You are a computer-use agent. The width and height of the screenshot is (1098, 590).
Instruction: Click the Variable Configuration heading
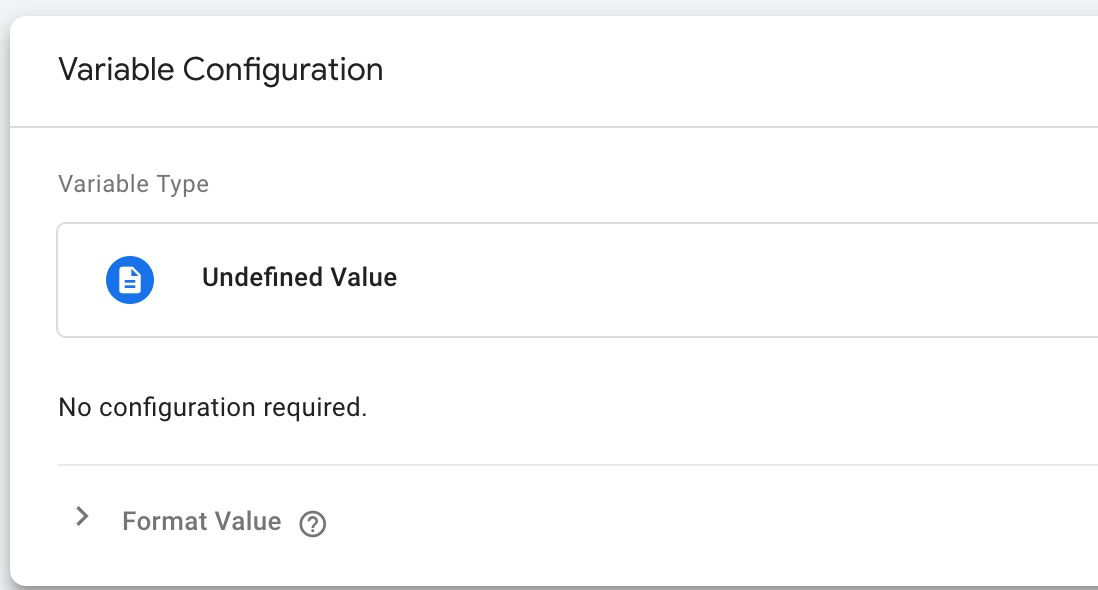point(221,69)
